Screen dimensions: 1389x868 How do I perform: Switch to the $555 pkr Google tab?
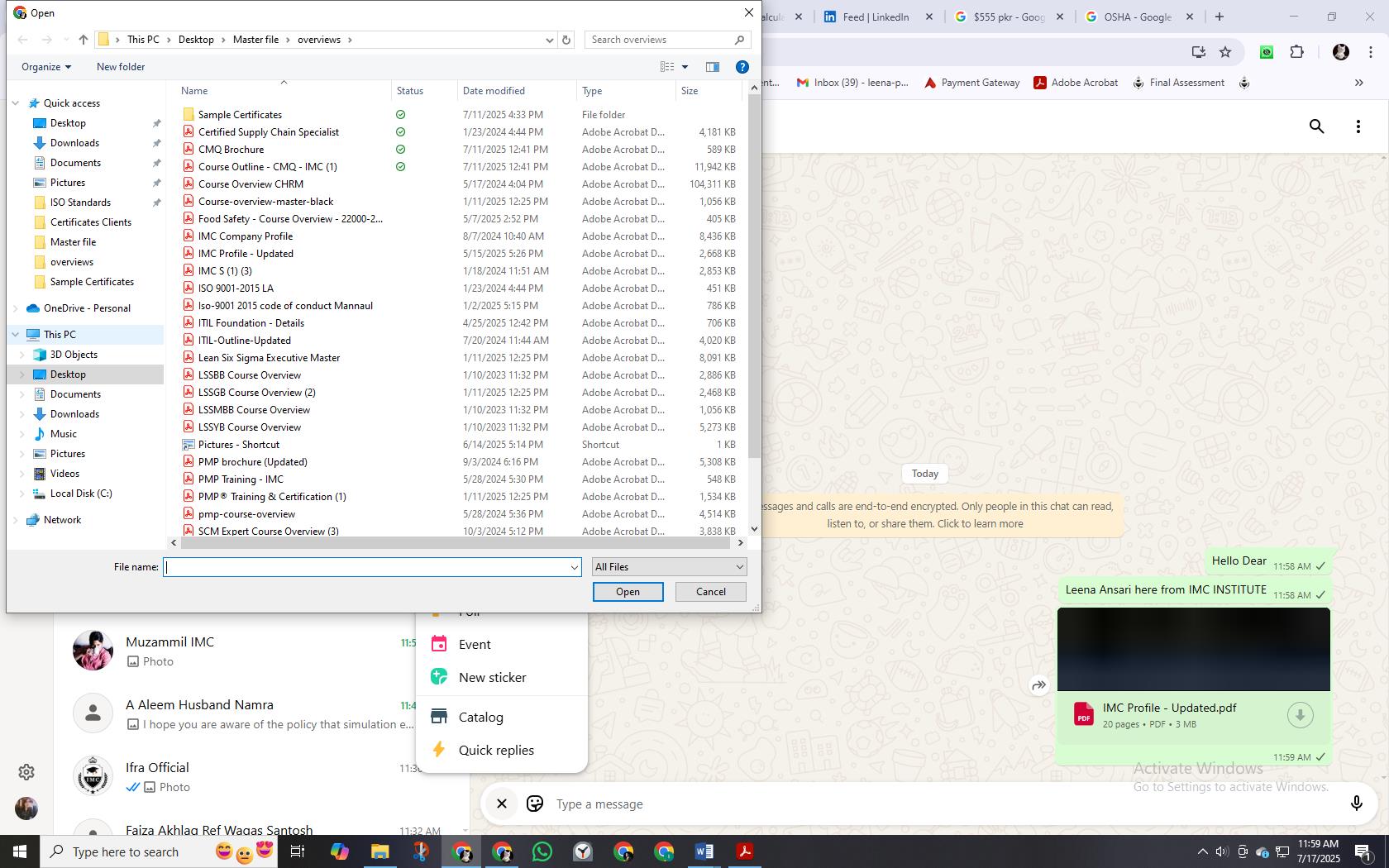pos(1010,17)
